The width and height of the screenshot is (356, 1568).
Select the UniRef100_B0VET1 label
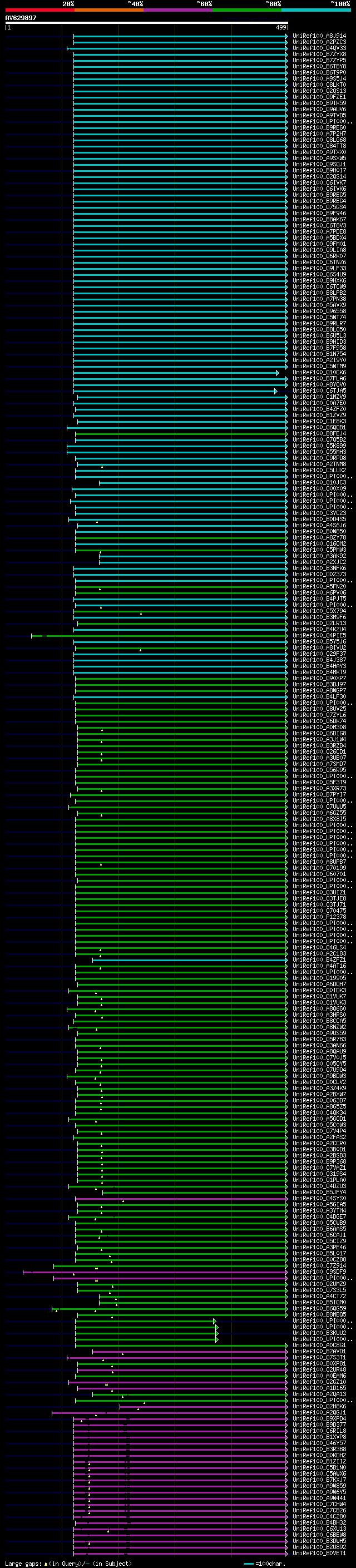(x=319, y=1554)
